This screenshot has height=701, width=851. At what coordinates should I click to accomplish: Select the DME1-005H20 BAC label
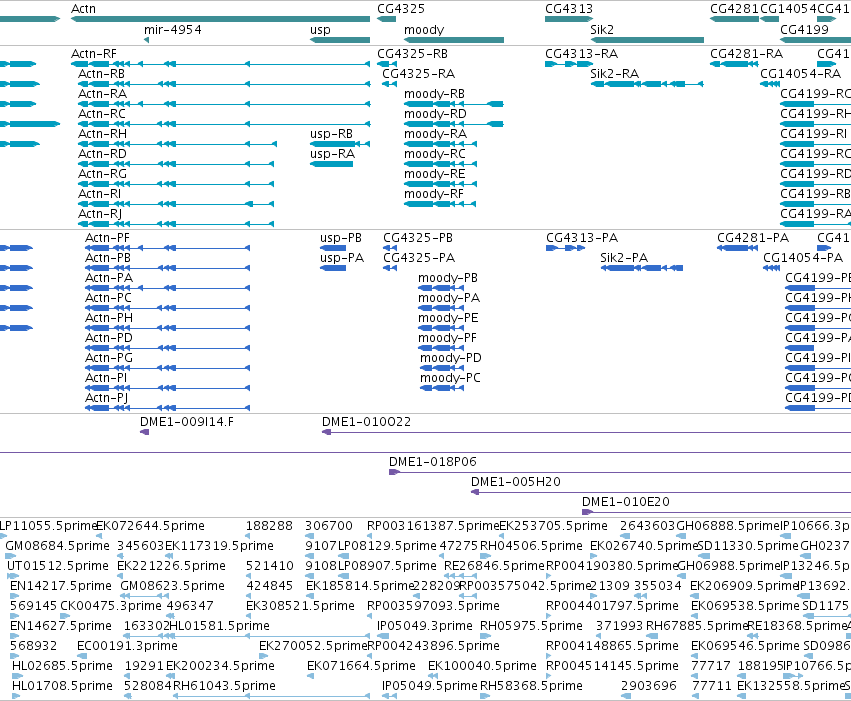[516, 482]
